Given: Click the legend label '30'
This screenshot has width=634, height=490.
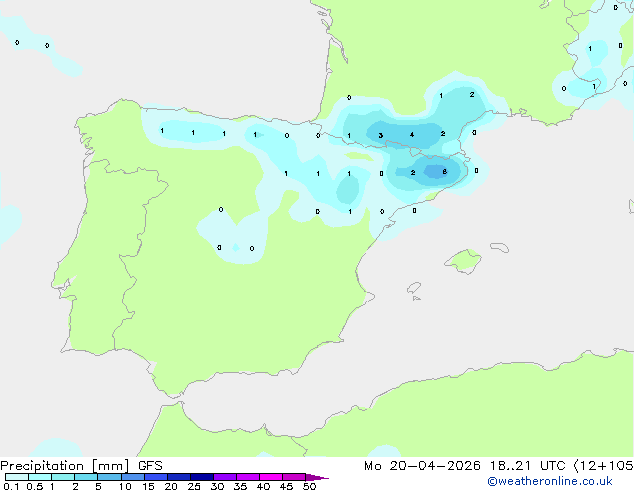Looking at the screenshot, I should click(217, 486).
